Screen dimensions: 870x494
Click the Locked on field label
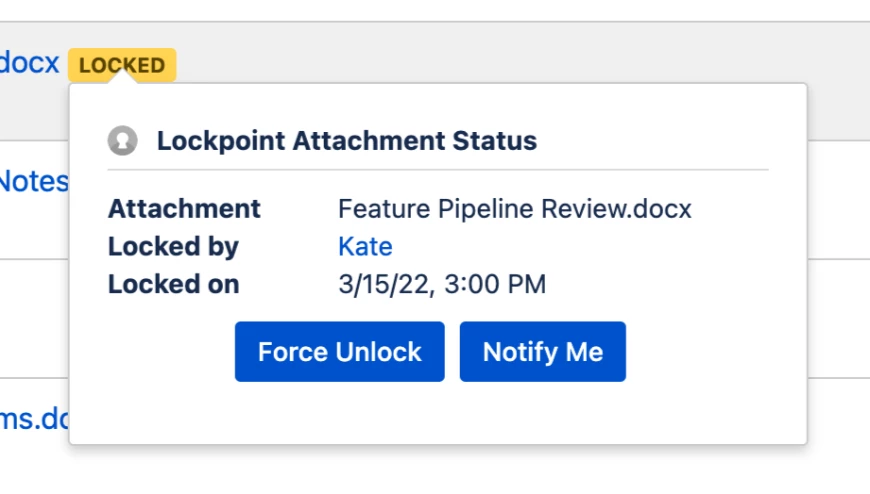pos(174,284)
